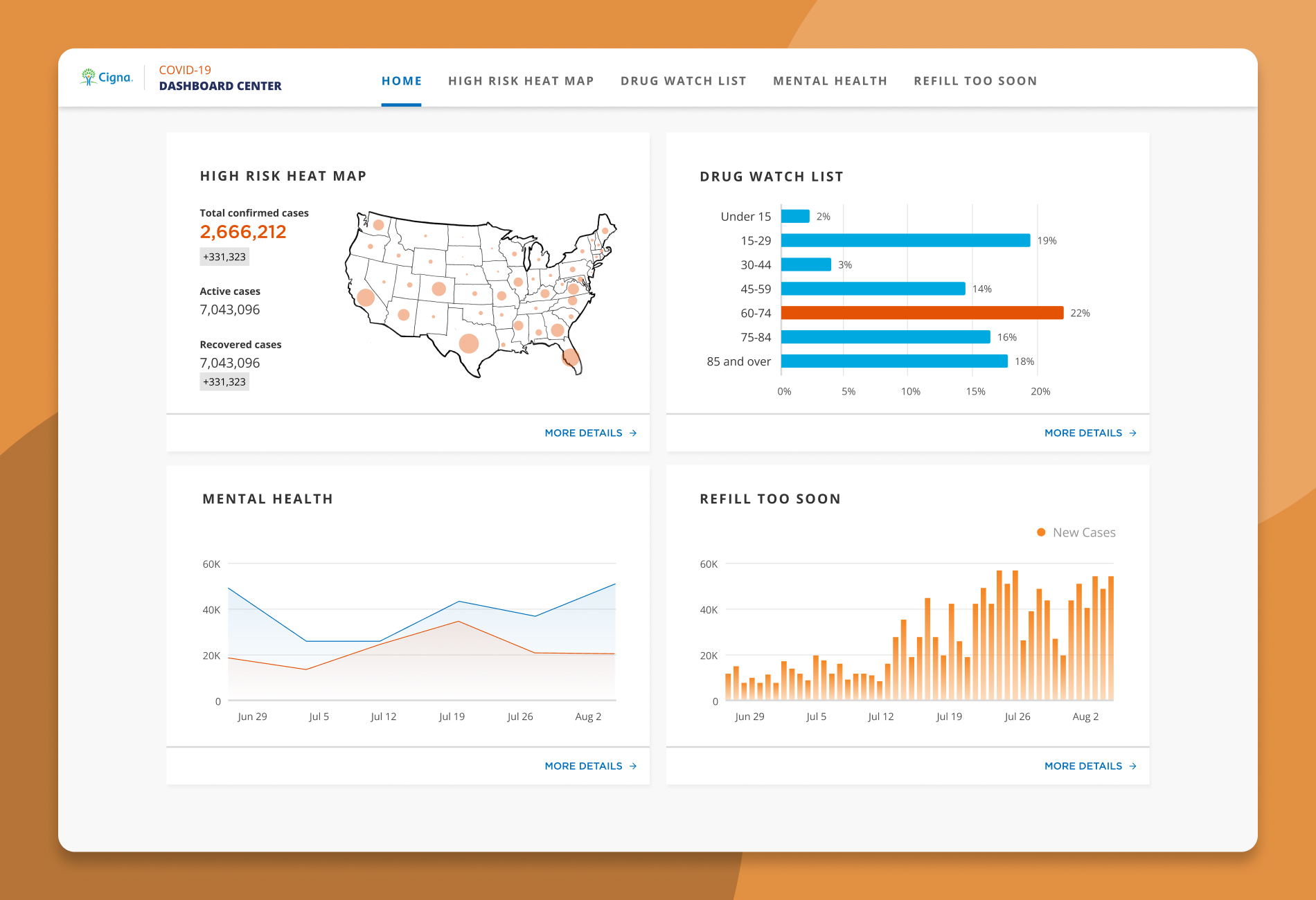Screen dimensions: 1316x900
Task: Select the Florida bubble on the map
Action: (570, 357)
